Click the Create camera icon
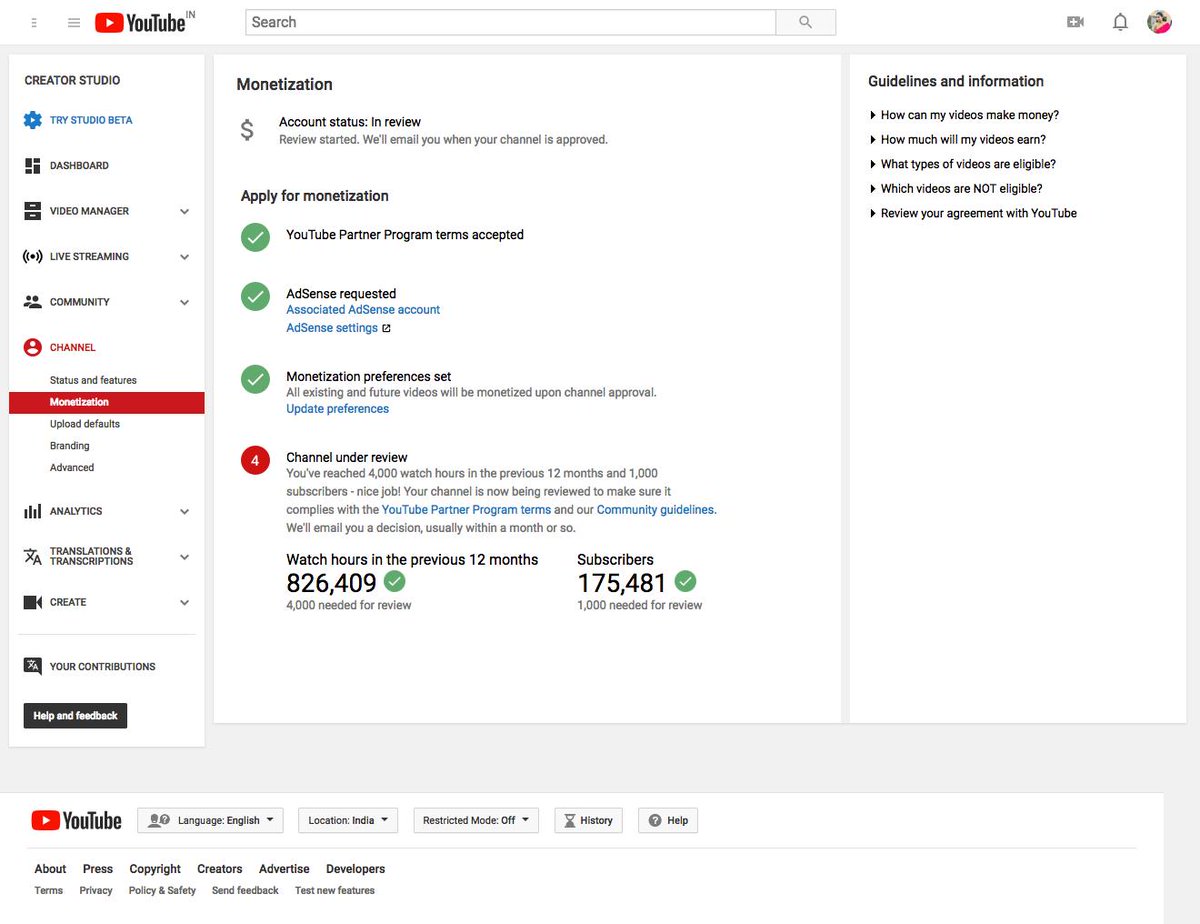Viewport: 1200px width, 924px height. [x=33, y=602]
